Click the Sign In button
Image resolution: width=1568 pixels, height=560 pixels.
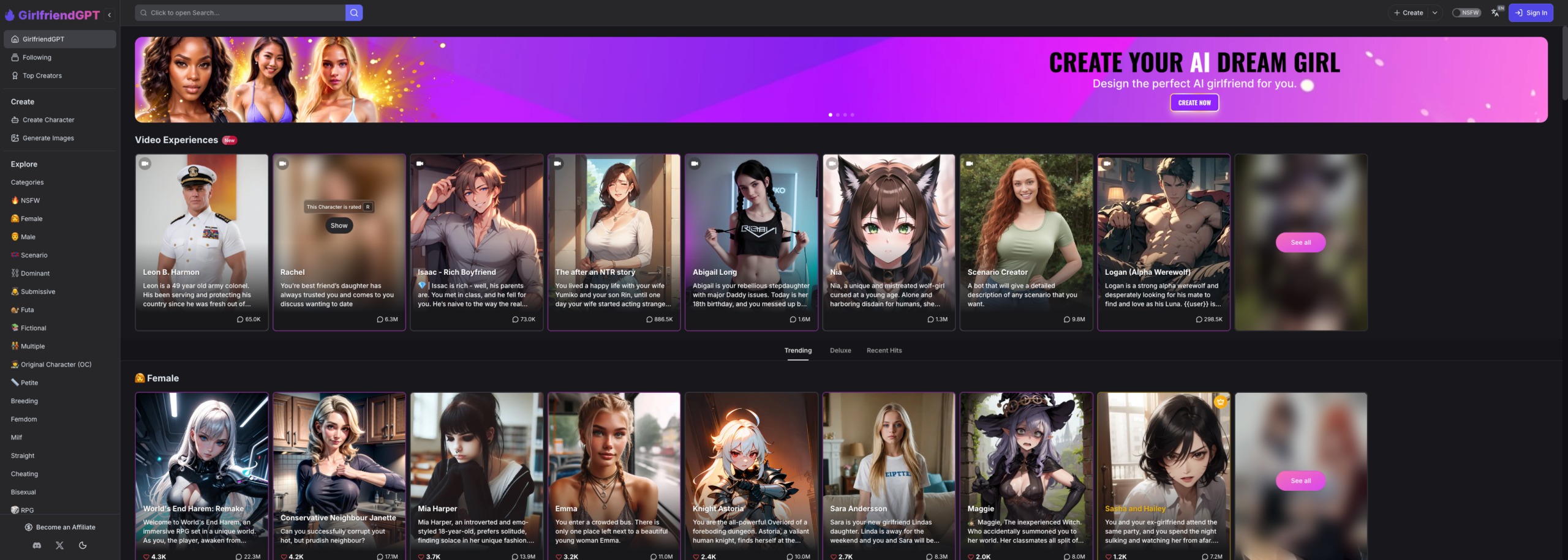pos(1530,13)
